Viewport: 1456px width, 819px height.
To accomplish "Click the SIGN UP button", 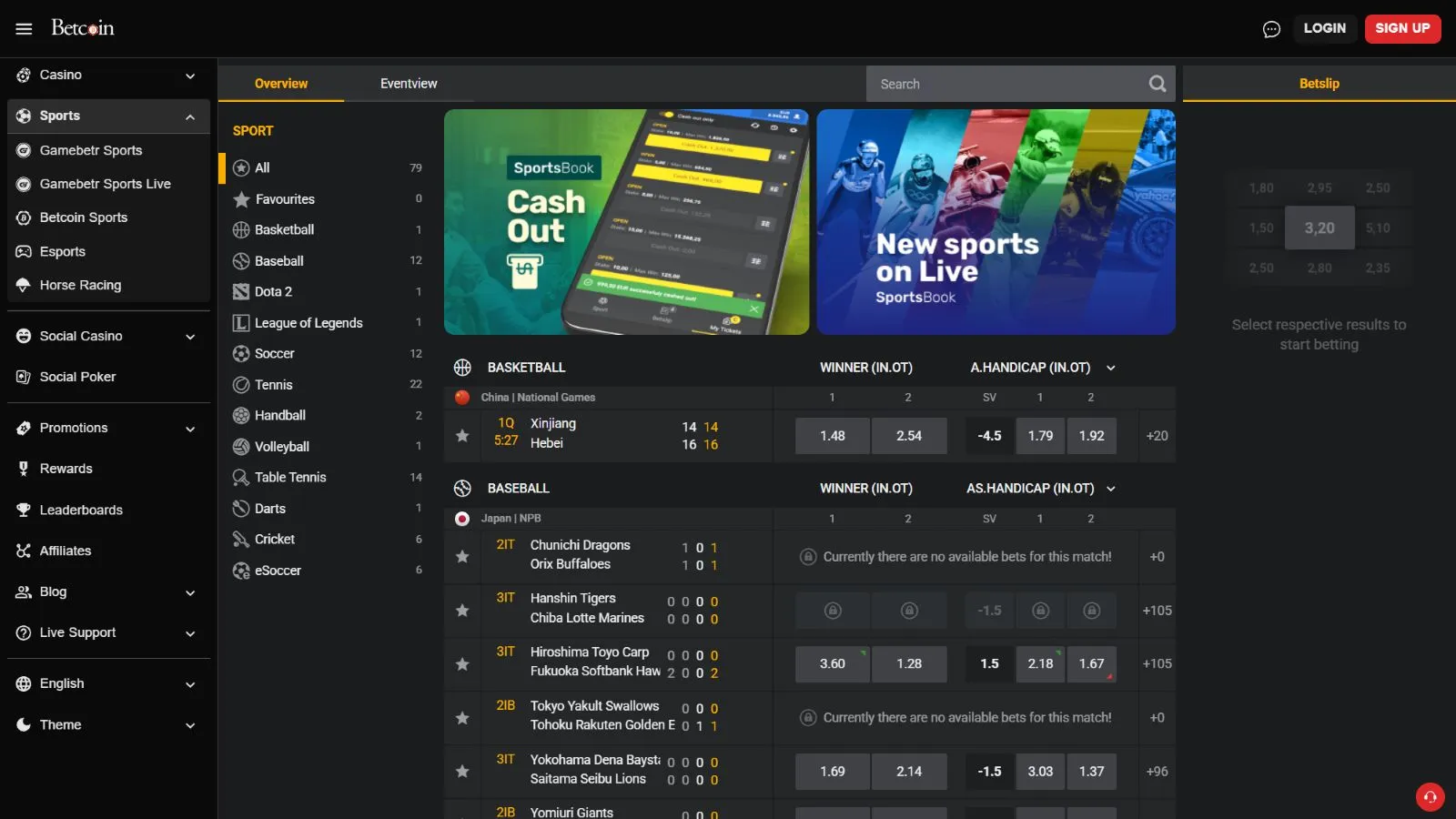I will (1402, 28).
